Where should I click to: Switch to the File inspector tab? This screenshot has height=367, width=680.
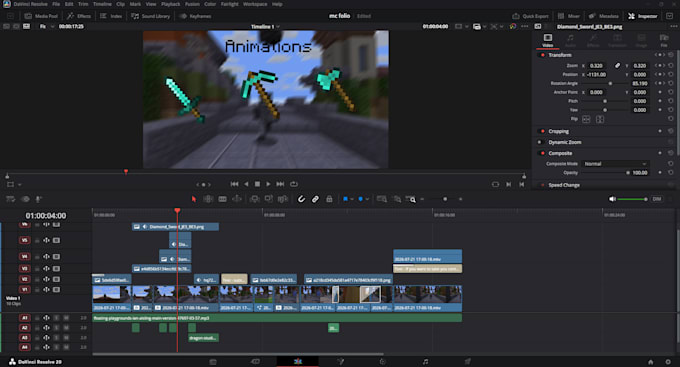coord(664,40)
